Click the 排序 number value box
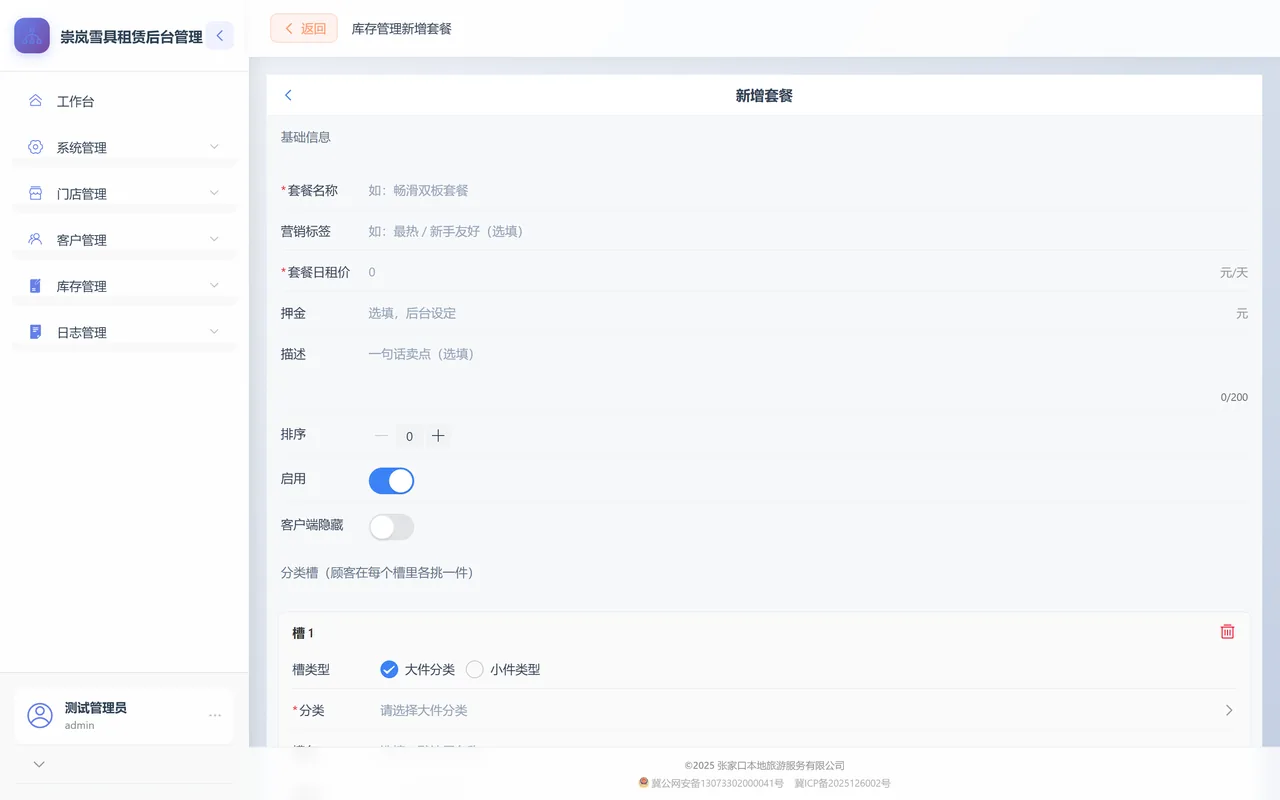 pos(409,436)
